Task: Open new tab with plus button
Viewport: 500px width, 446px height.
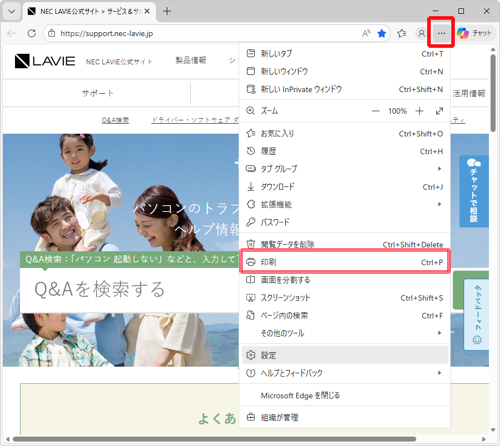Action: click(167, 11)
